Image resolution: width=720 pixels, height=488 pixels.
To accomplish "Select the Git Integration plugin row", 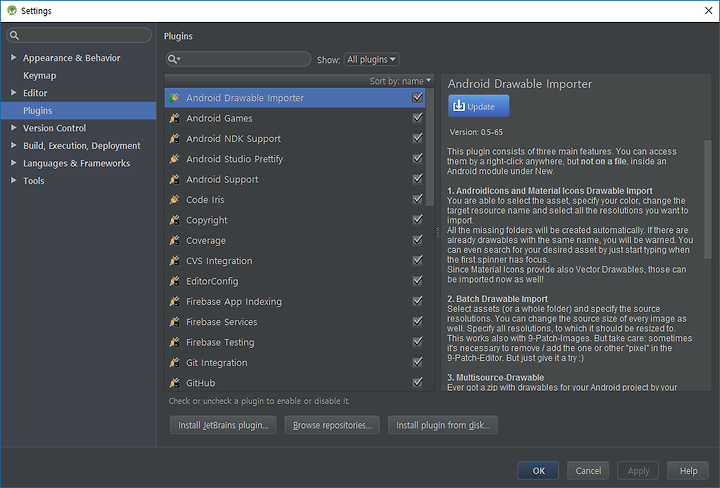I will (295, 362).
